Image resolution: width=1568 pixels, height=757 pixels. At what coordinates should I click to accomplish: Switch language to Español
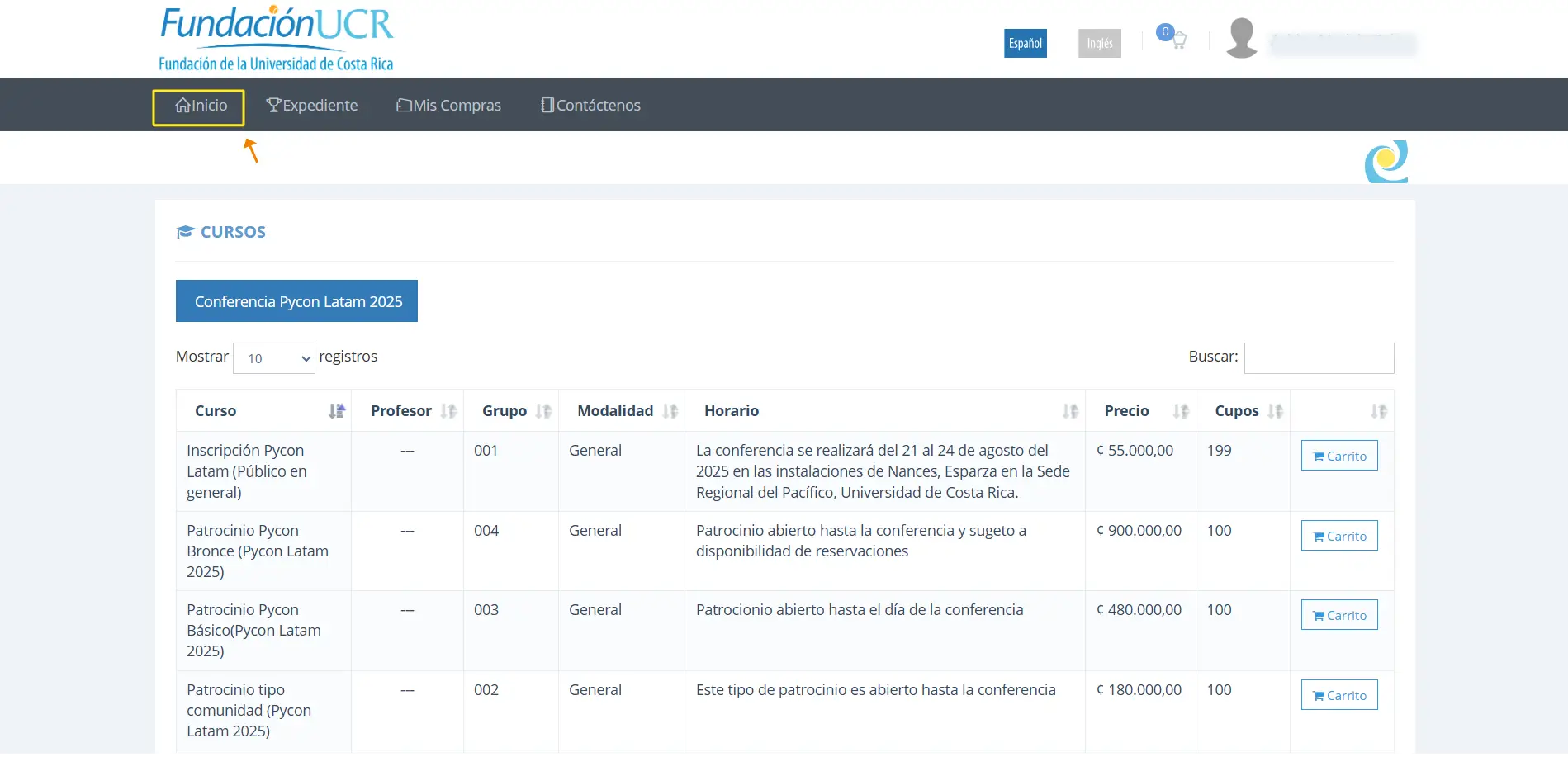click(x=1026, y=44)
